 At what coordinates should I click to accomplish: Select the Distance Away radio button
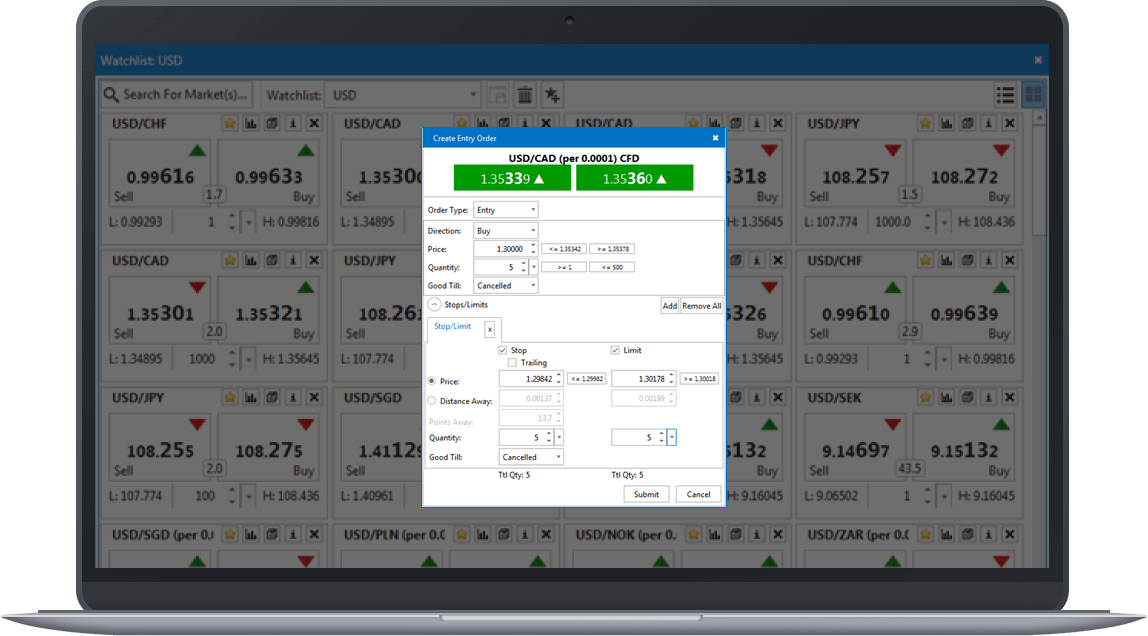point(431,398)
